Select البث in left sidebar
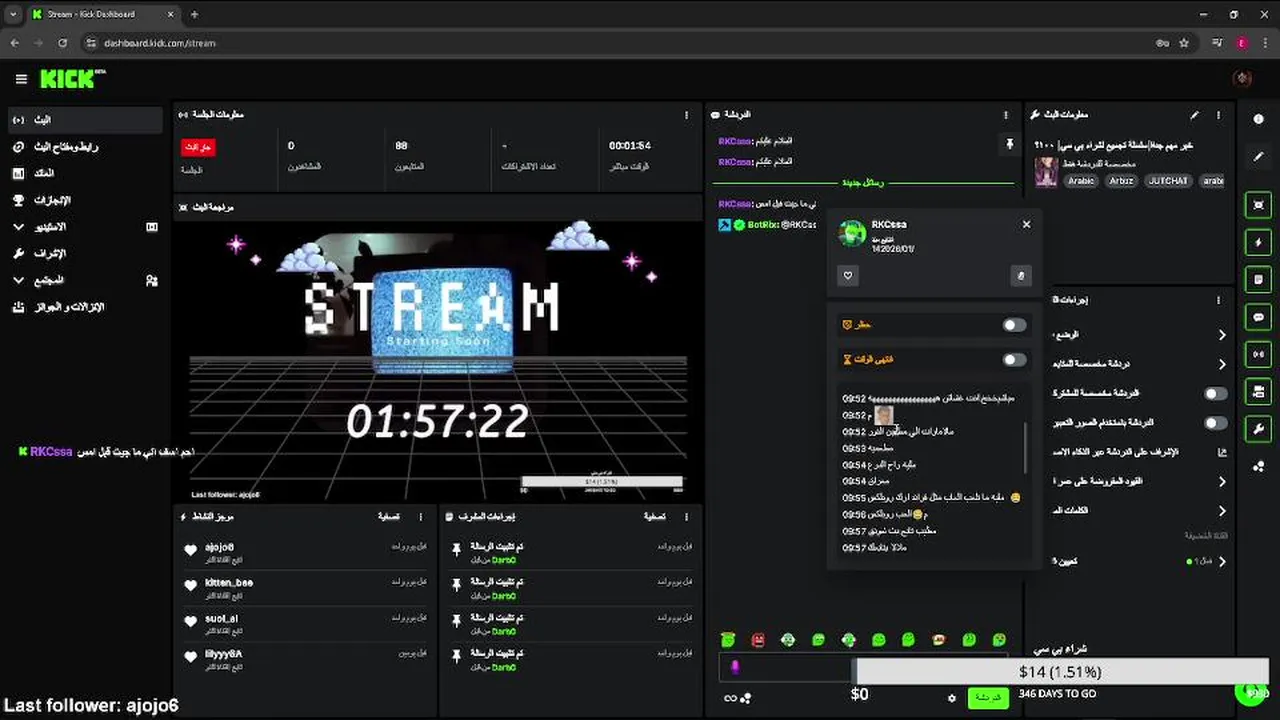Viewport: 1280px width, 720px height. click(x=83, y=120)
